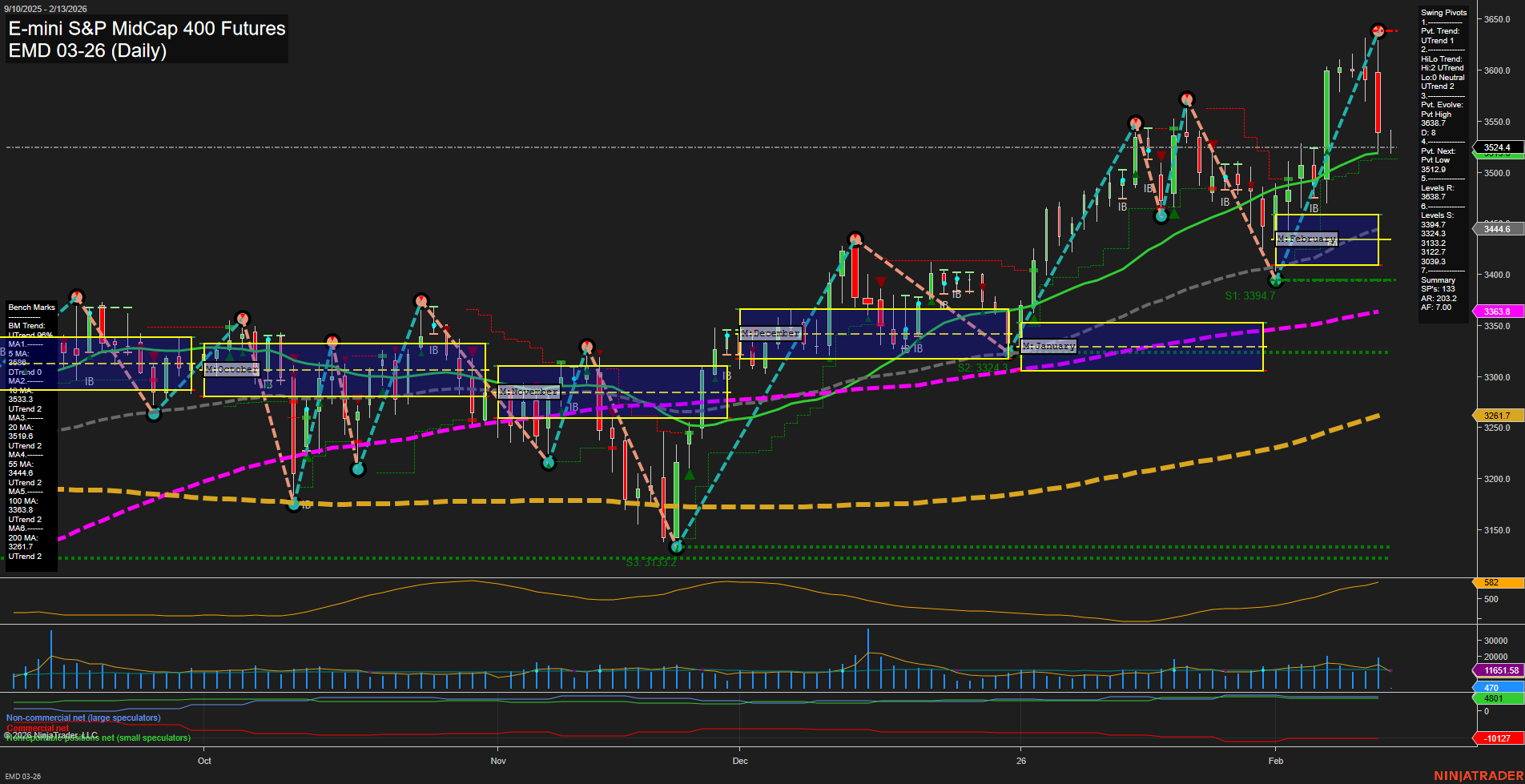This screenshot has width=1525, height=784.
Task: Click the teal pivot low circle near S3
Action: 677,547
